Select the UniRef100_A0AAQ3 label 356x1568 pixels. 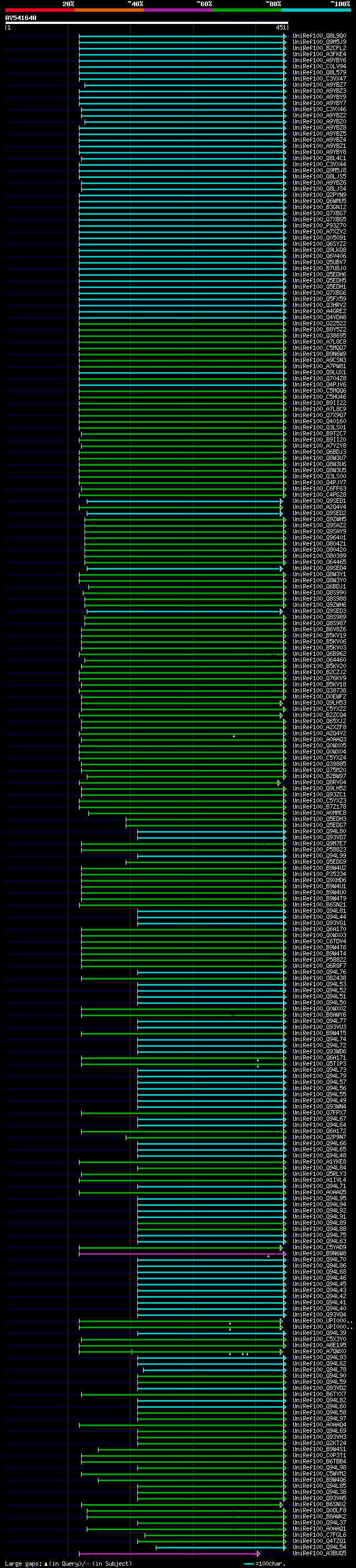[x=319, y=740]
